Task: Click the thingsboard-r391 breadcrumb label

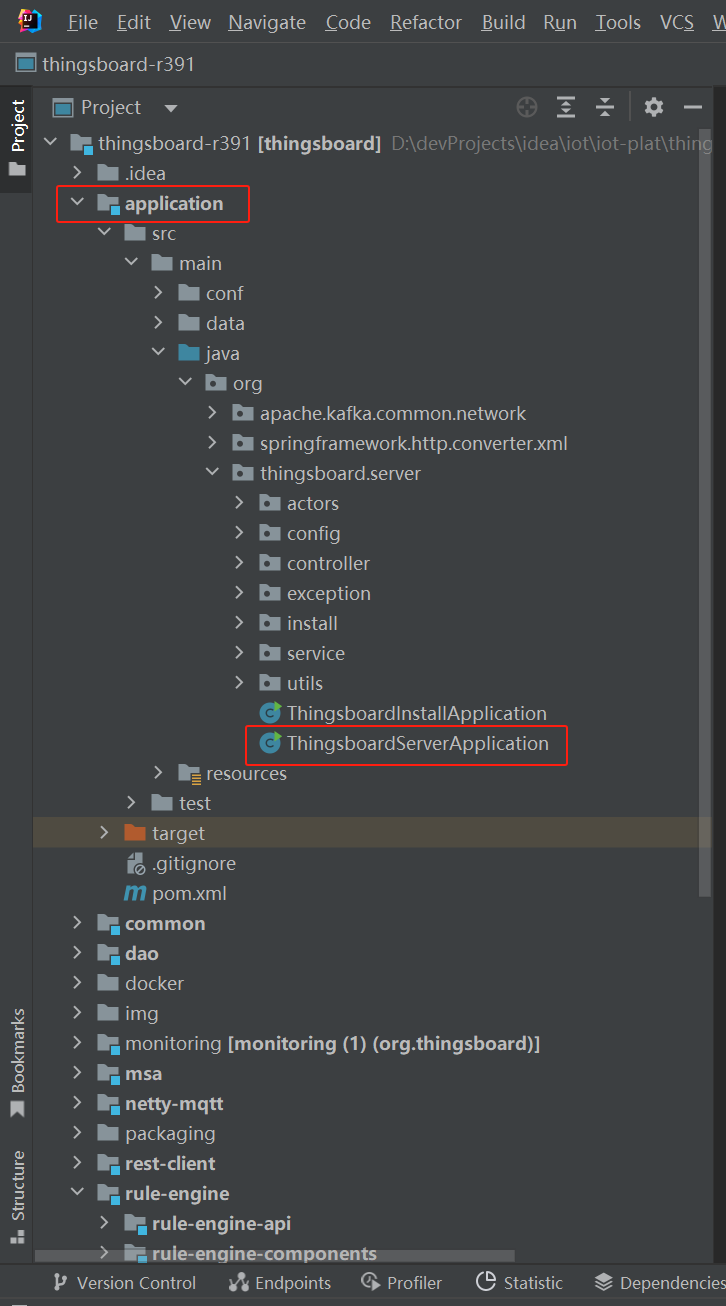Action: 118,64
